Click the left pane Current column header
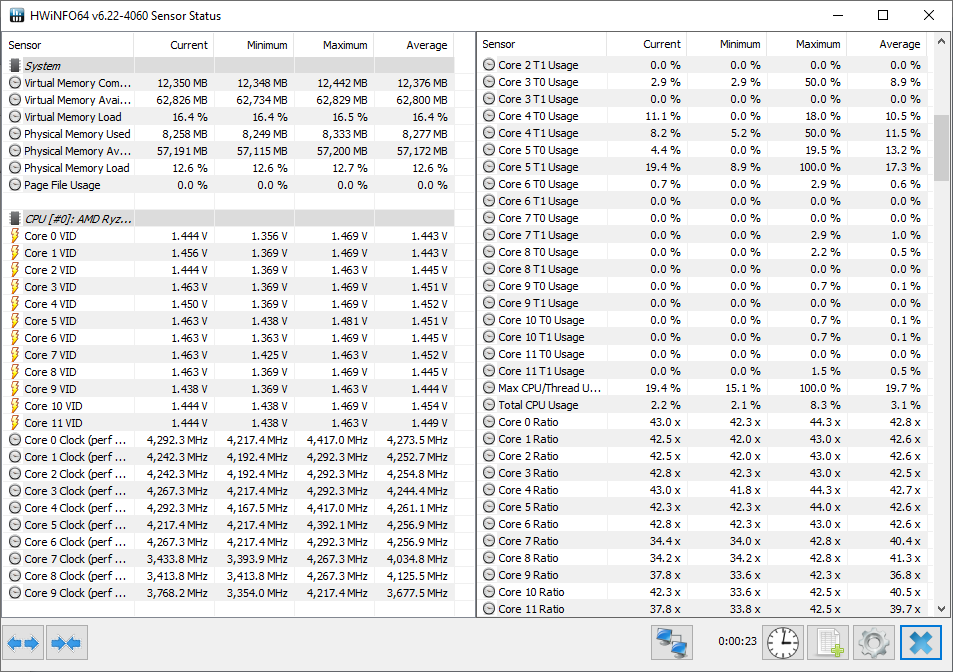953x672 pixels. point(174,45)
